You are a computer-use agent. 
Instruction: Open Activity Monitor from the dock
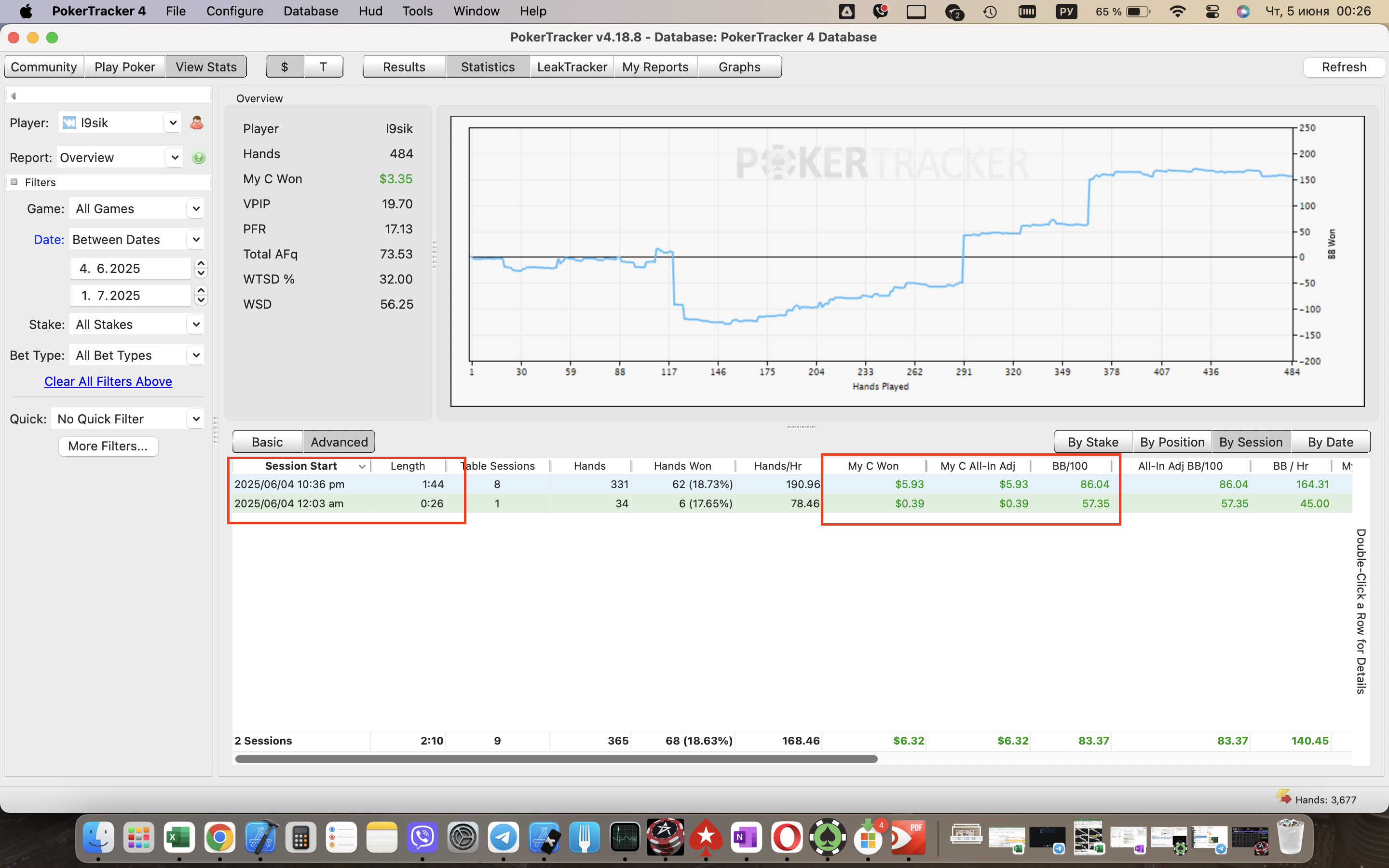[x=625, y=838]
